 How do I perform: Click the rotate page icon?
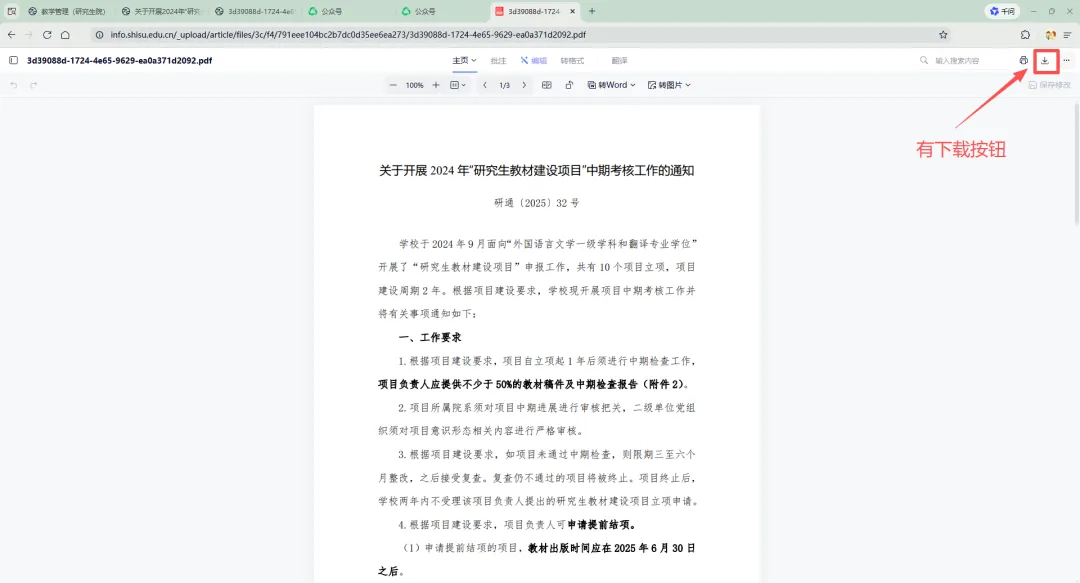569,85
